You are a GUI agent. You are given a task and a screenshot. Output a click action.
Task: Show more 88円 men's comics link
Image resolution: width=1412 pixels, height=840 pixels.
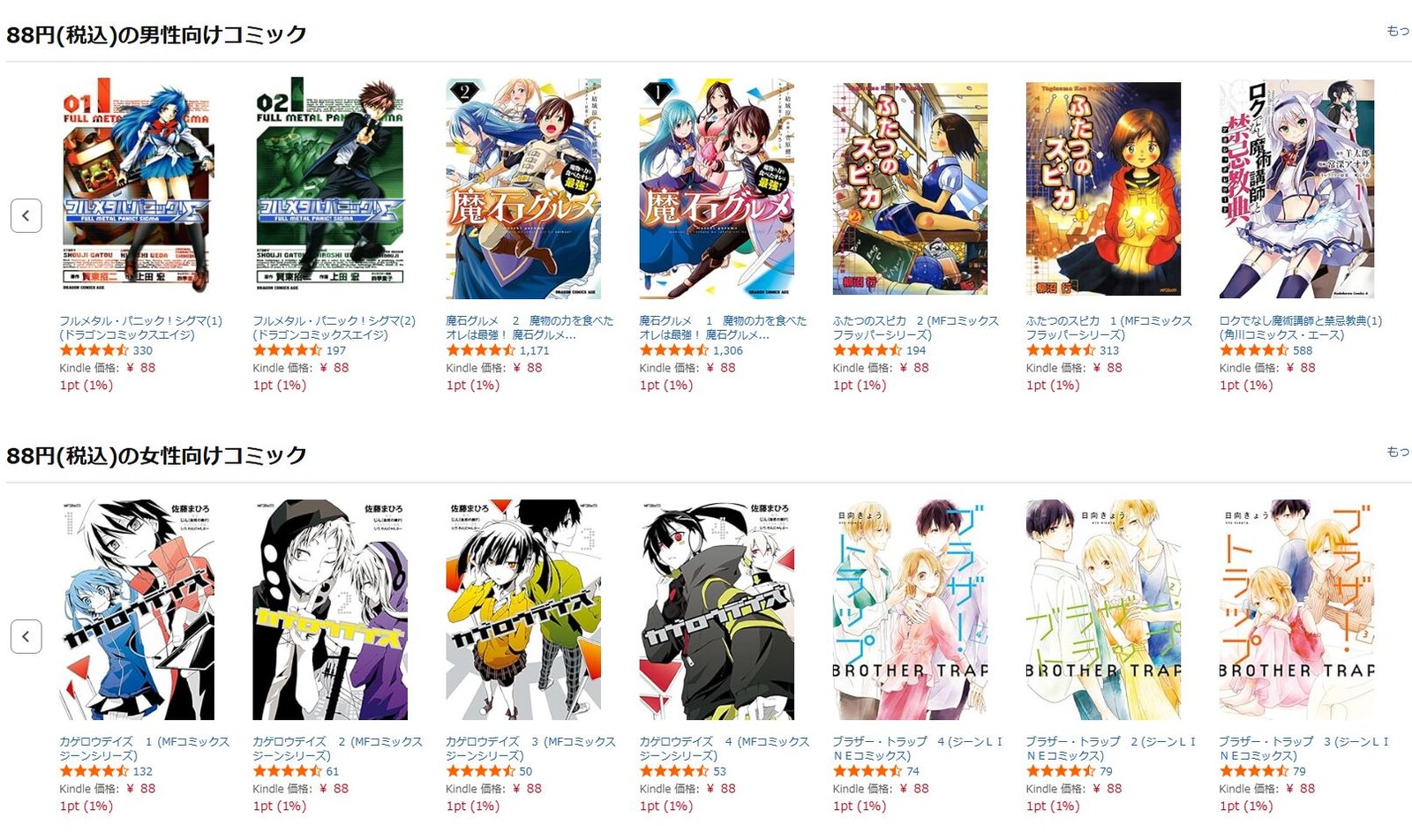tap(1399, 31)
